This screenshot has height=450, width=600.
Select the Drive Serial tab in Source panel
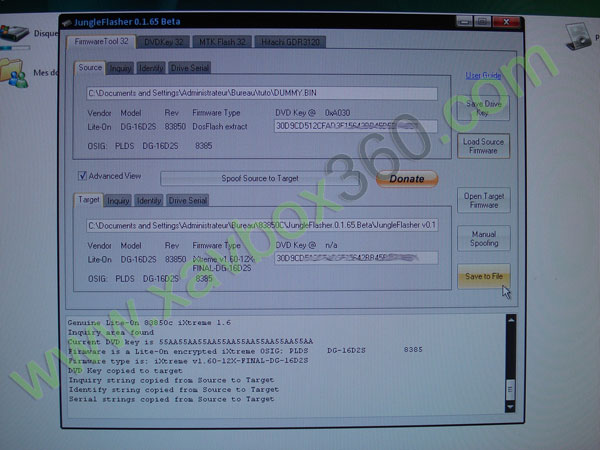[x=189, y=68]
